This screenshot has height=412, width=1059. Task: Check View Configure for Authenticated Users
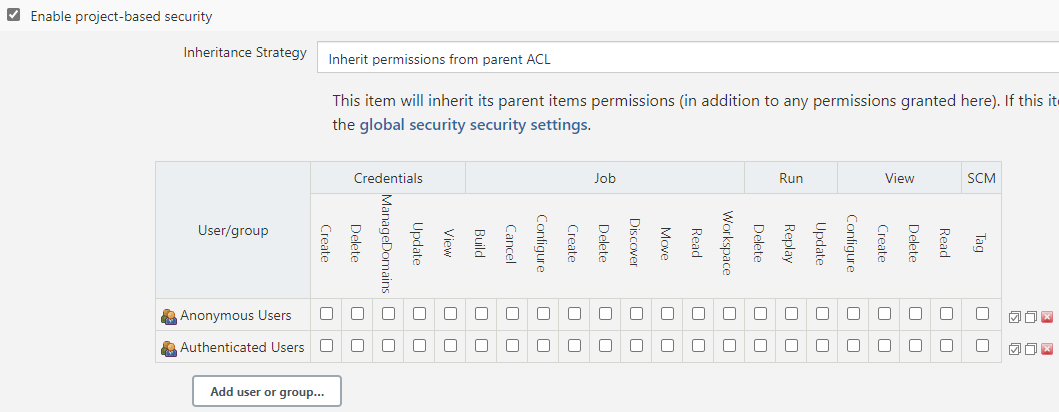pyautogui.click(x=853, y=346)
